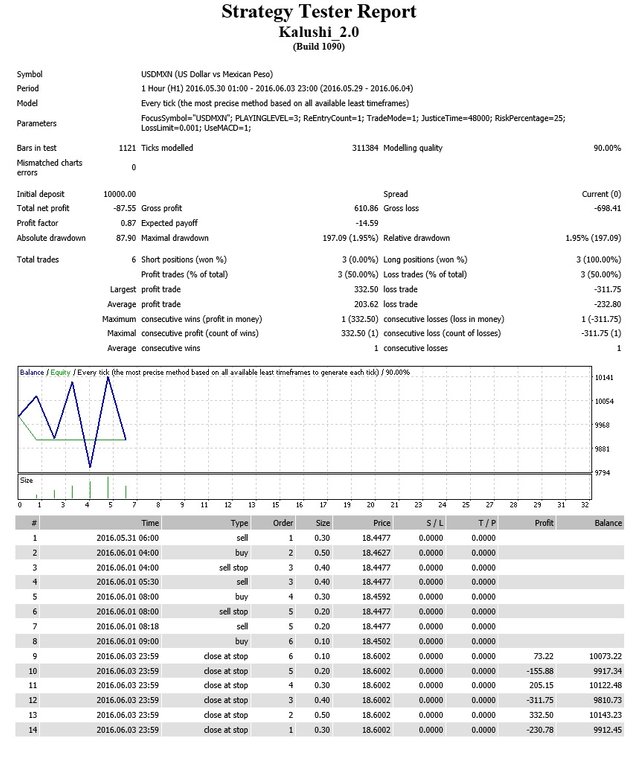Viewport: 640px width, 759px height.
Task: Click the 9794 chart axis label
Action: pos(603,473)
